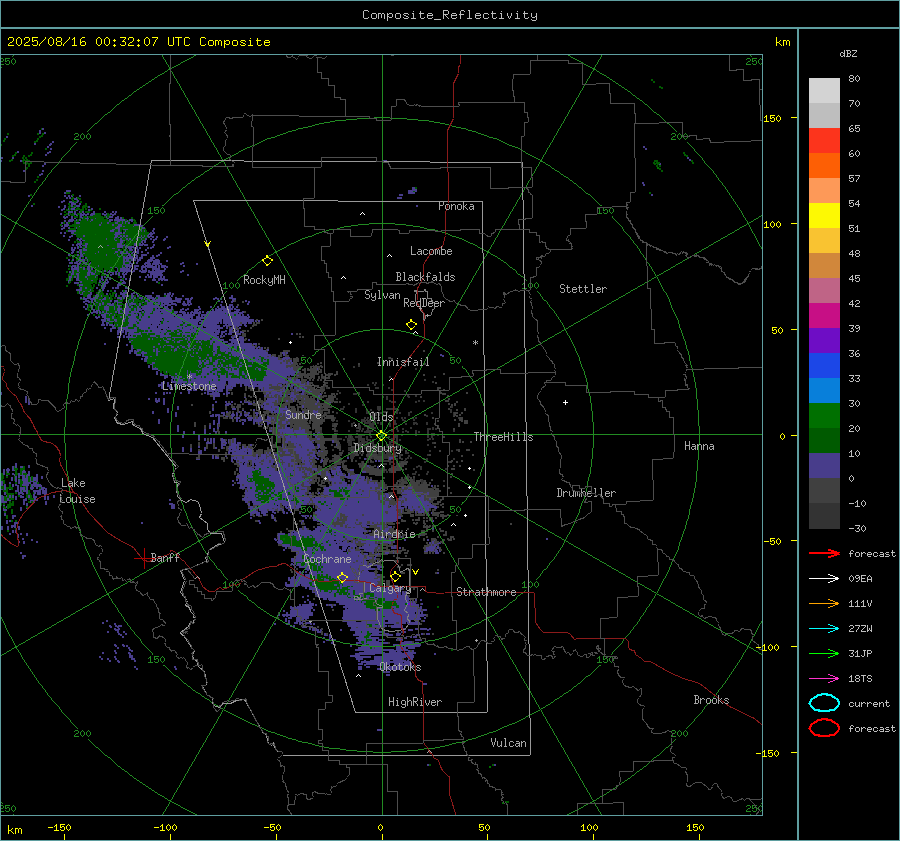900x841 pixels.
Task: Click the Composite_Reflectivity title text
Action: [x=450, y=15]
